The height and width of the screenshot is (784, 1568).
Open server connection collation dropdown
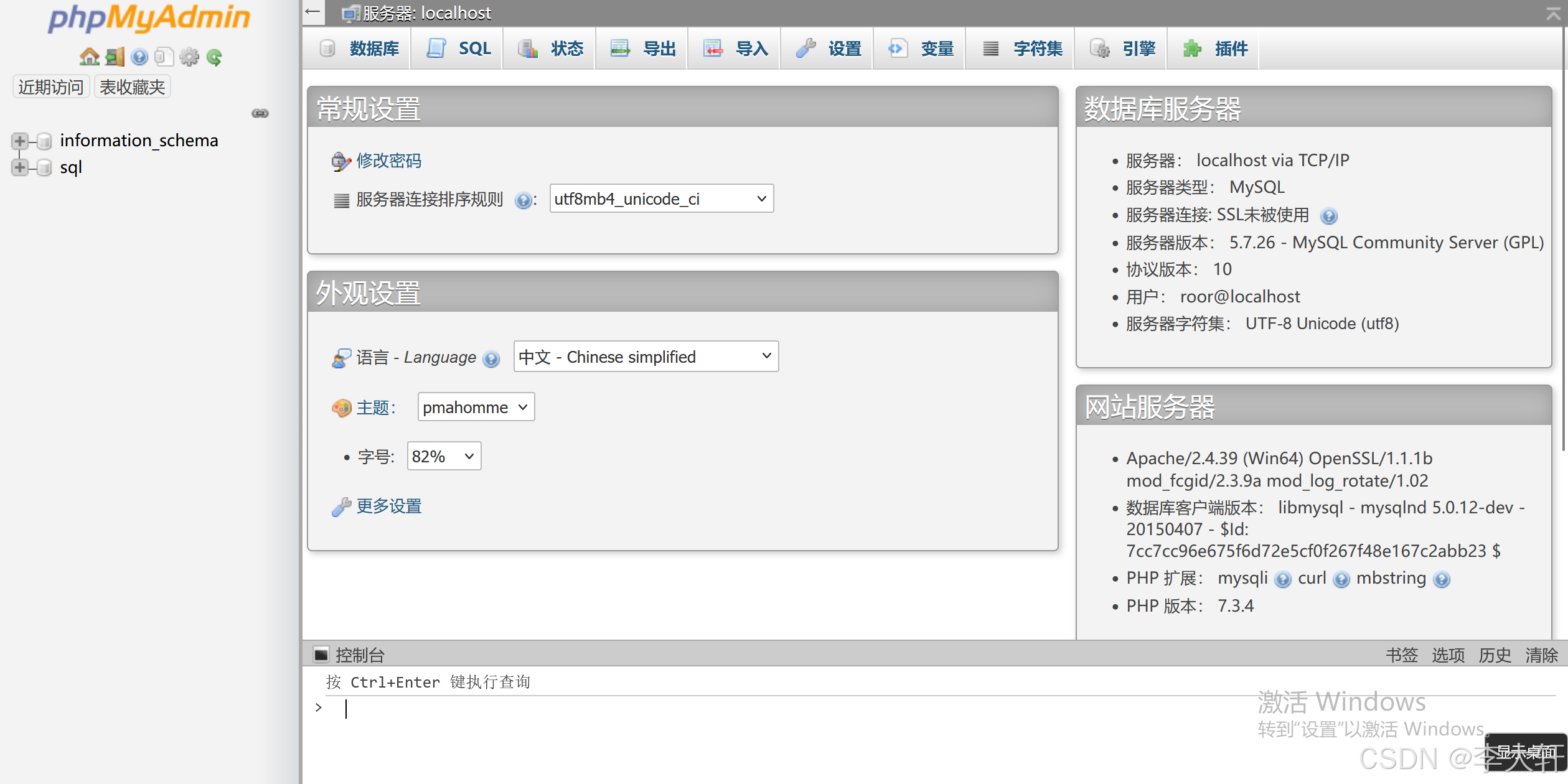tap(661, 198)
